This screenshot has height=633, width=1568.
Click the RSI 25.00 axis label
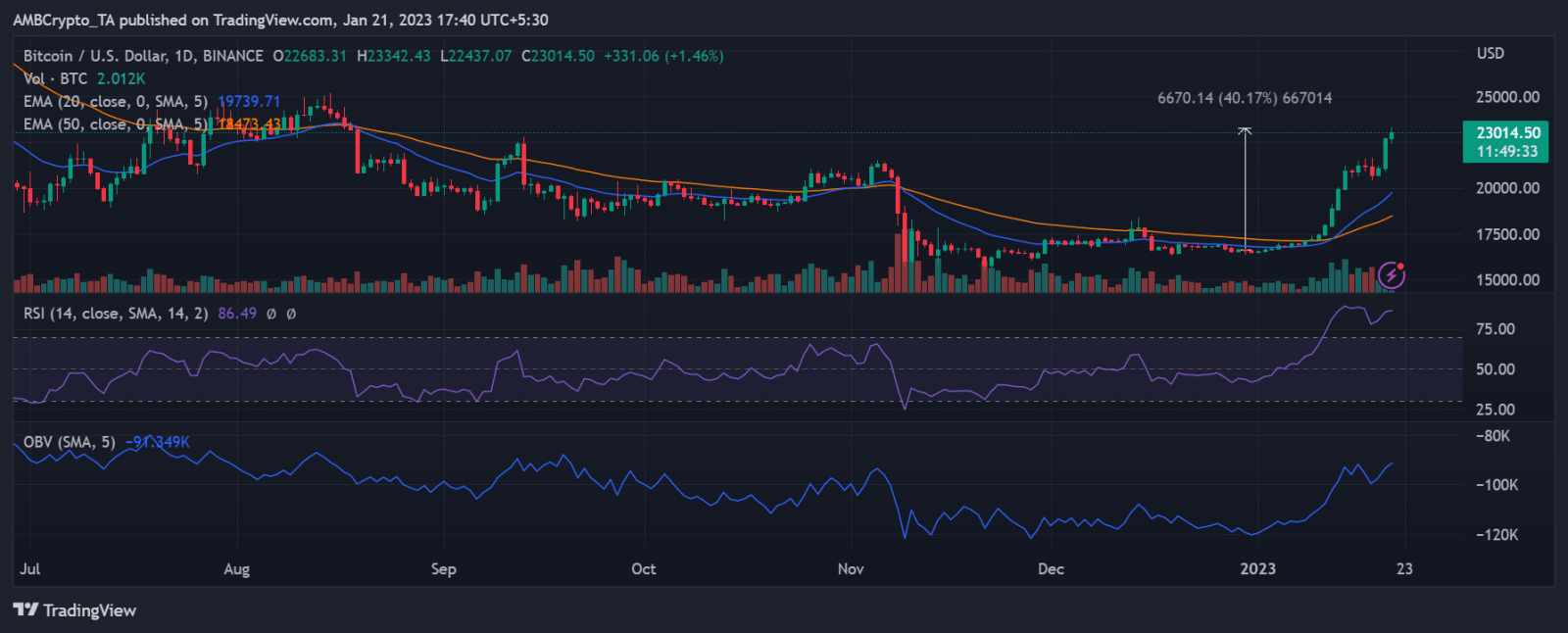[1495, 410]
